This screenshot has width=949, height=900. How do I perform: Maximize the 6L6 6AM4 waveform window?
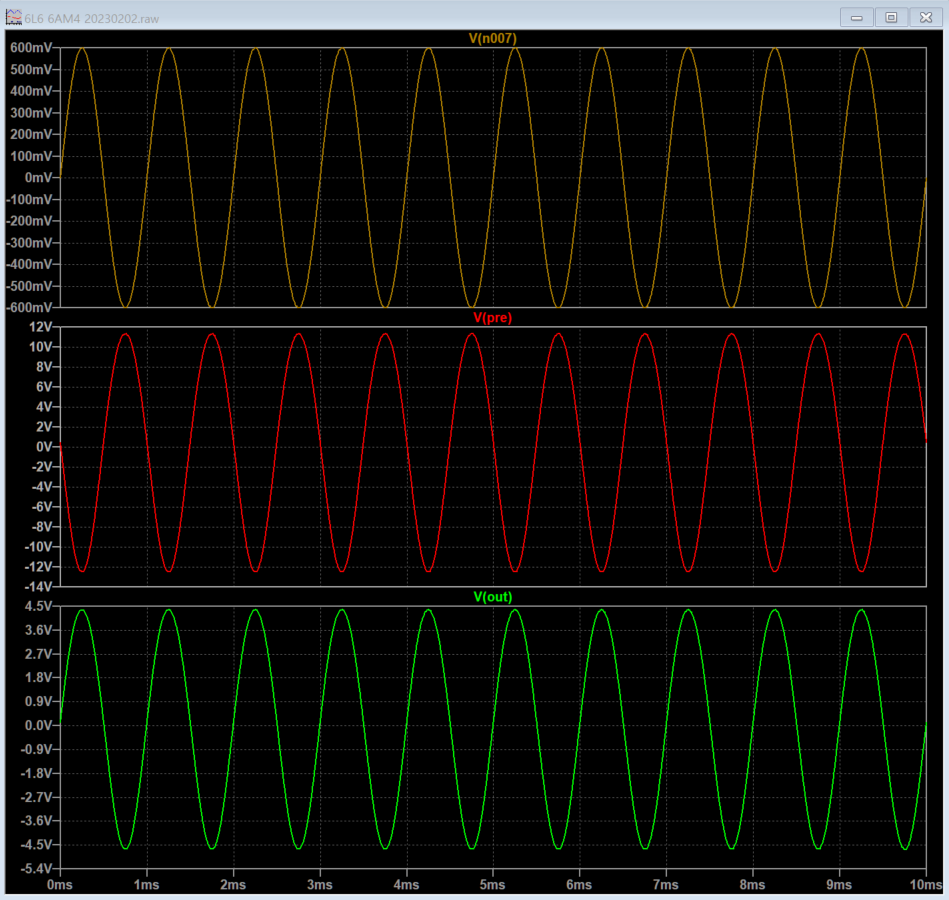point(891,18)
